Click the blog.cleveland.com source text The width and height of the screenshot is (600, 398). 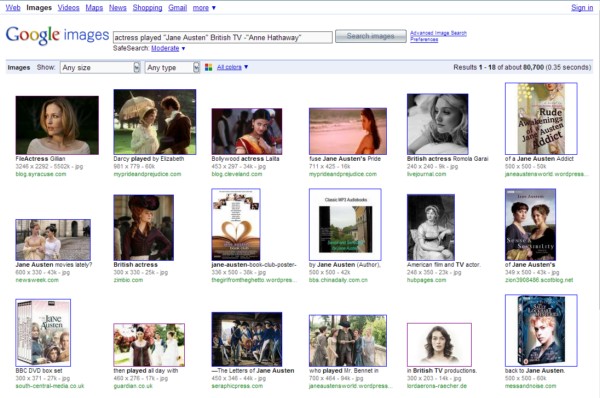(x=237, y=174)
